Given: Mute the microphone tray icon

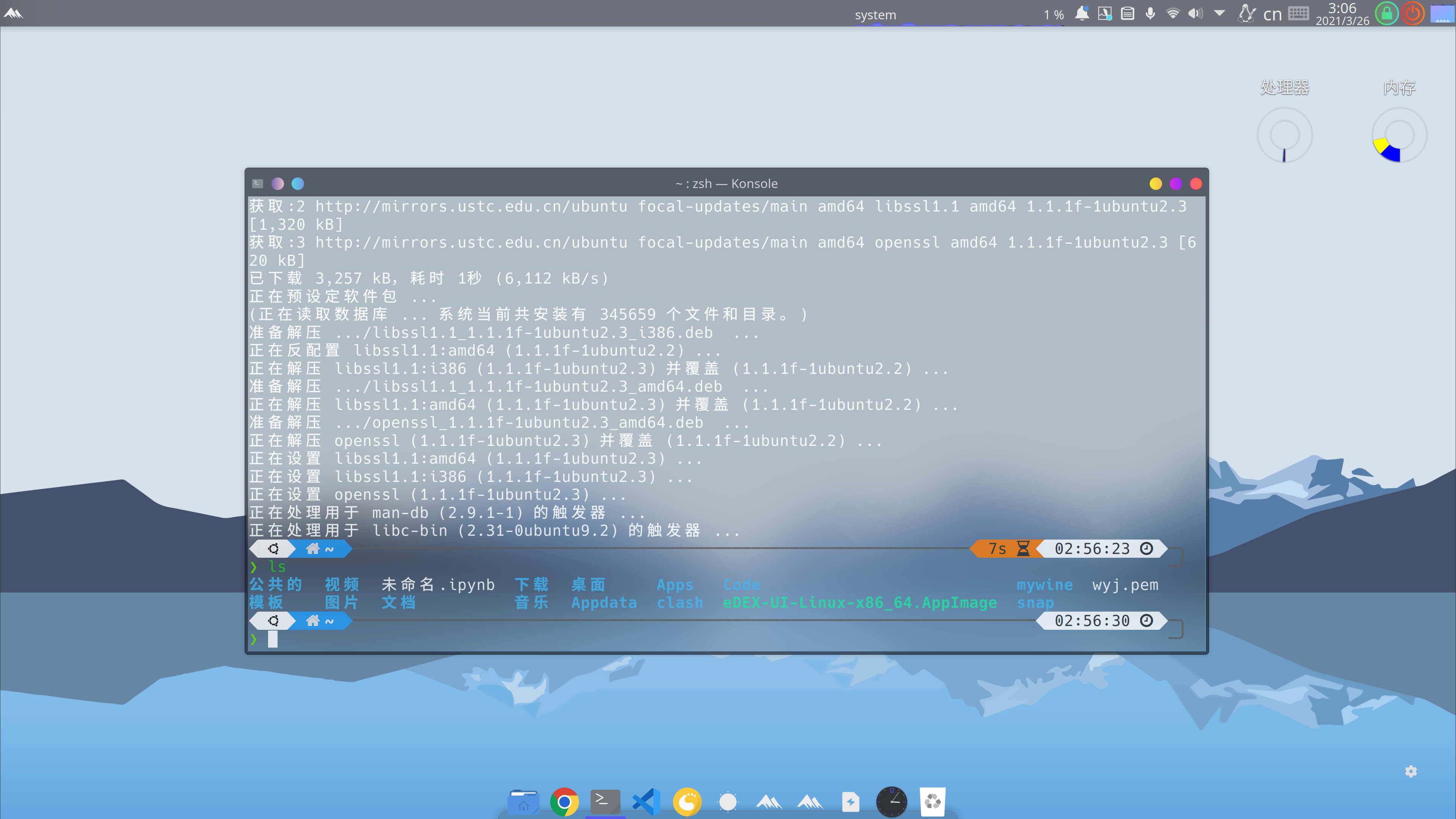Looking at the screenshot, I should pyautogui.click(x=1150, y=14).
